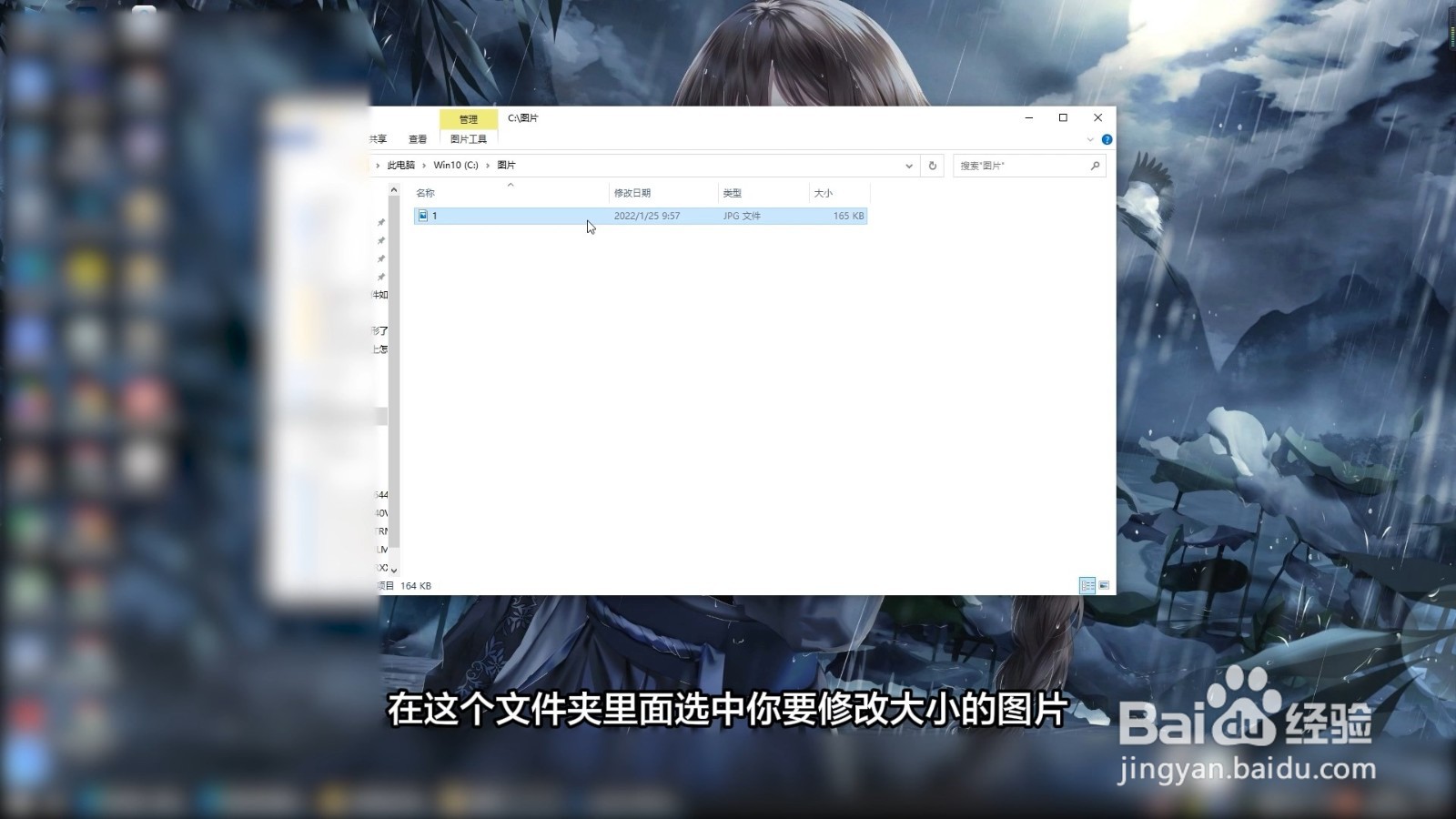The image size is (1456, 819).
Task: Open the 图片工具 ribbon tab
Action: [x=469, y=139]
